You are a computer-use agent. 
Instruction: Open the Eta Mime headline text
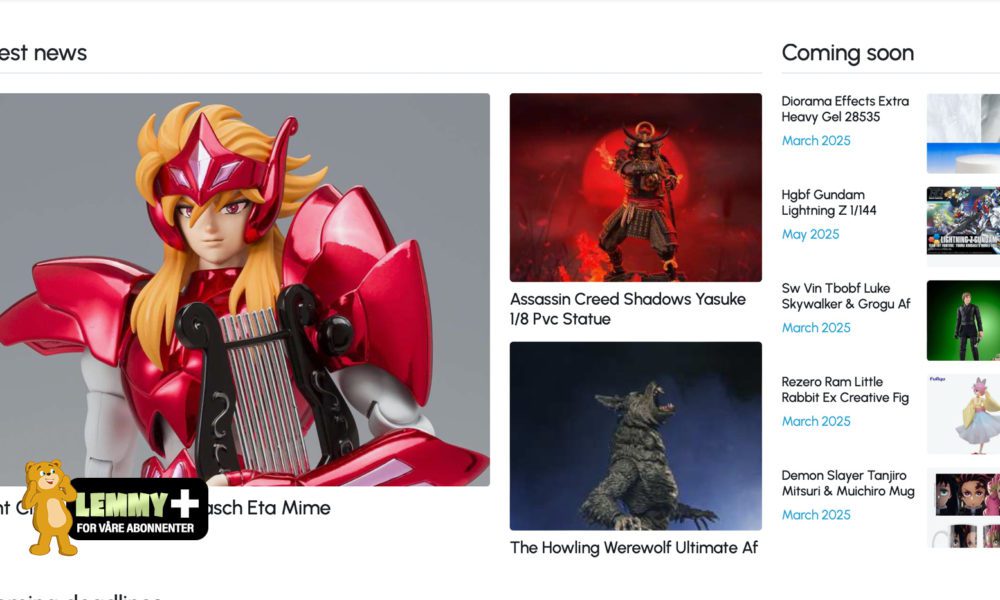[165, 508]
